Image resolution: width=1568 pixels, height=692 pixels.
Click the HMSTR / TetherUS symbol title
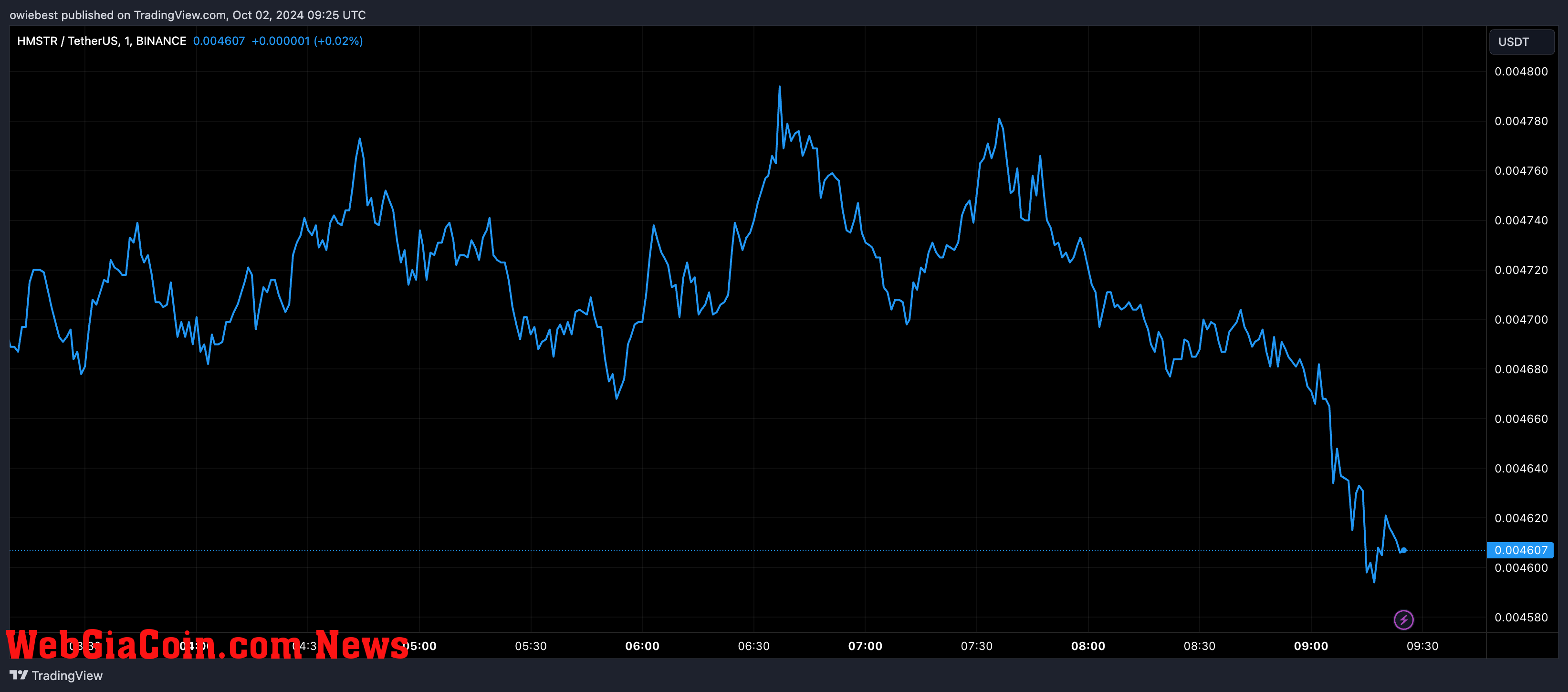(101, 41)
